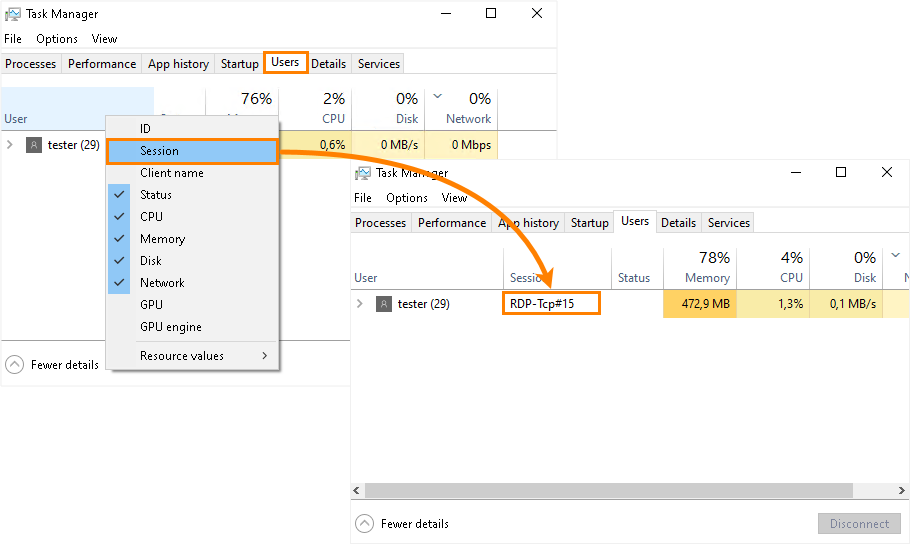
Task: Switch to Services tab in back window
Action: click(x=378, y=64)
